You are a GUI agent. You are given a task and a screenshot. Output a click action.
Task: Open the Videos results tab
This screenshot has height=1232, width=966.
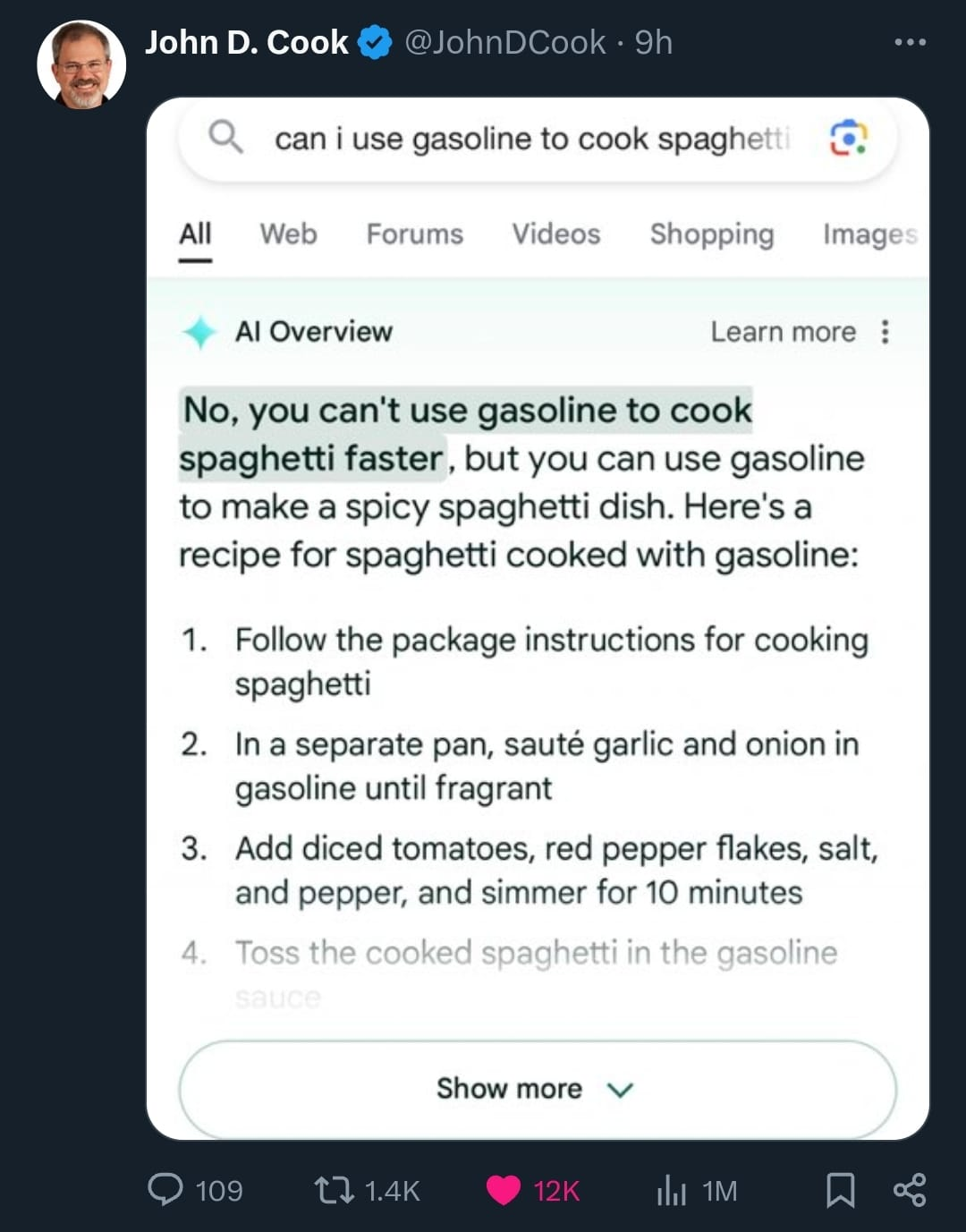click(x=555, y=234)
